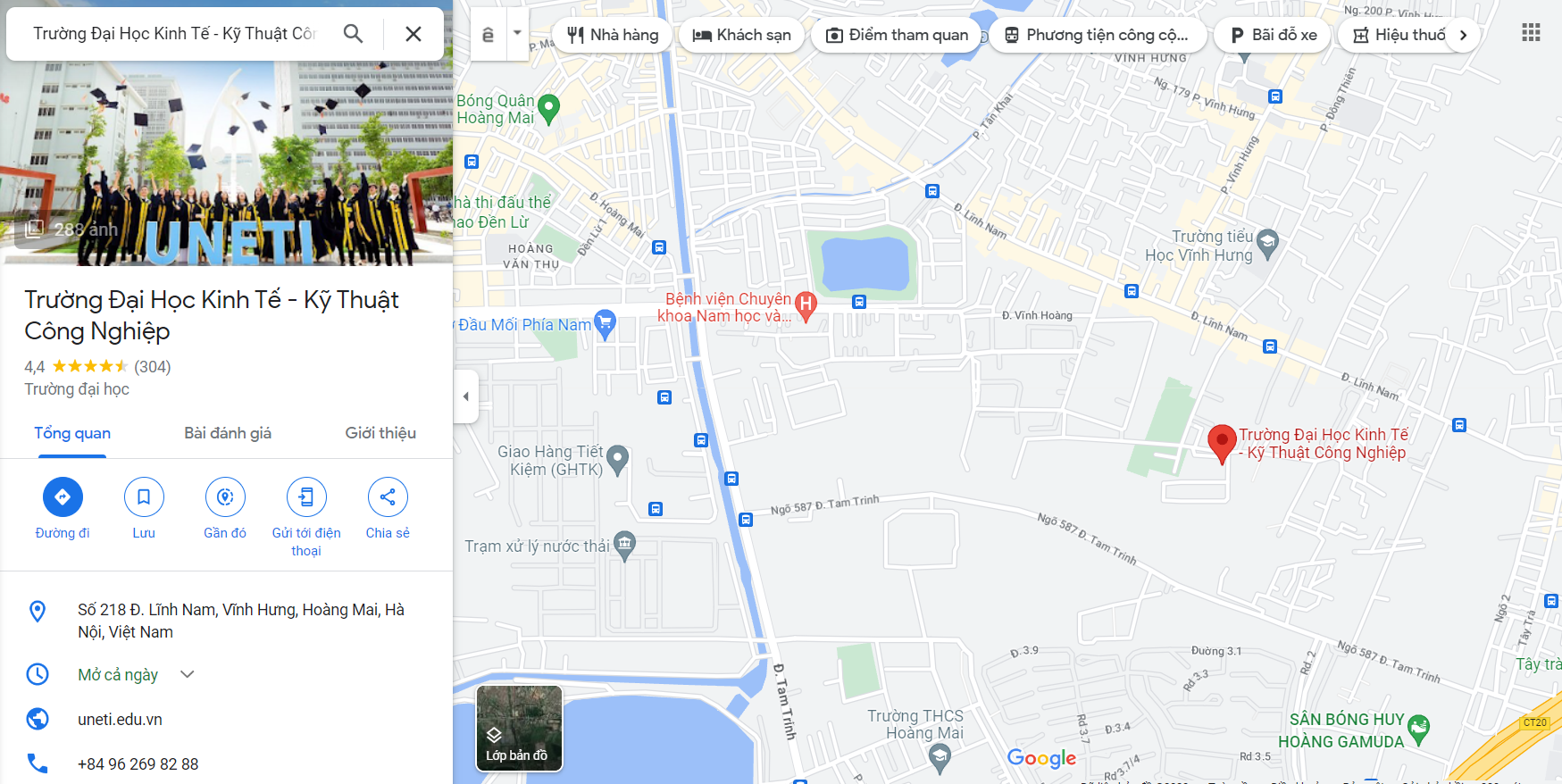Open the uneti.edu.vn website link
This screenshot has width=1562, height=784.
pyautogui.click(x=120, y=720)
